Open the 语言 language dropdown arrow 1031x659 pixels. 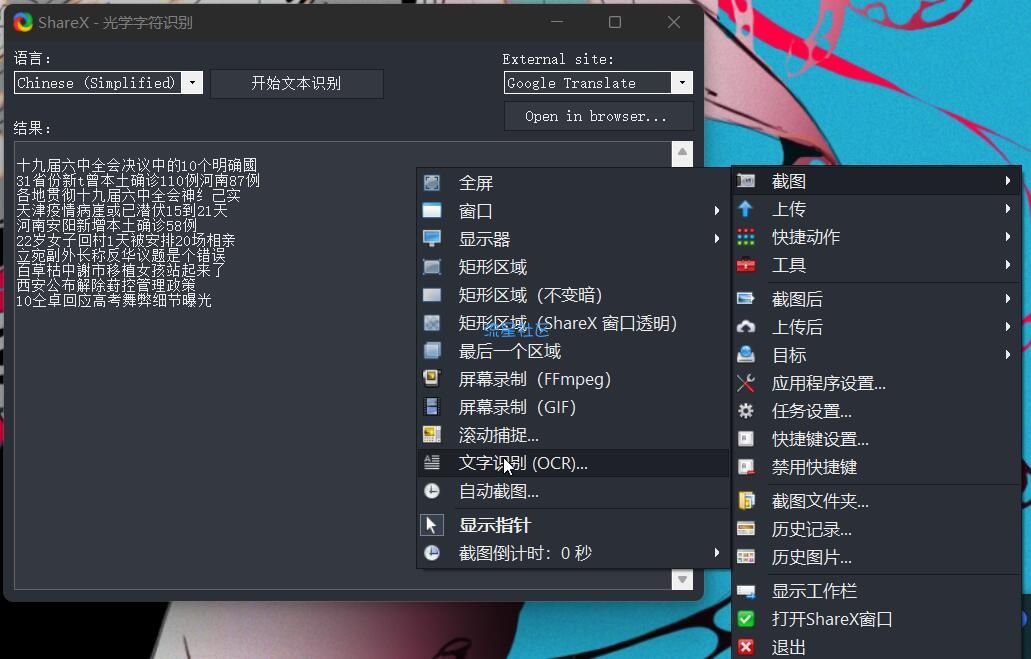[192, 83]
